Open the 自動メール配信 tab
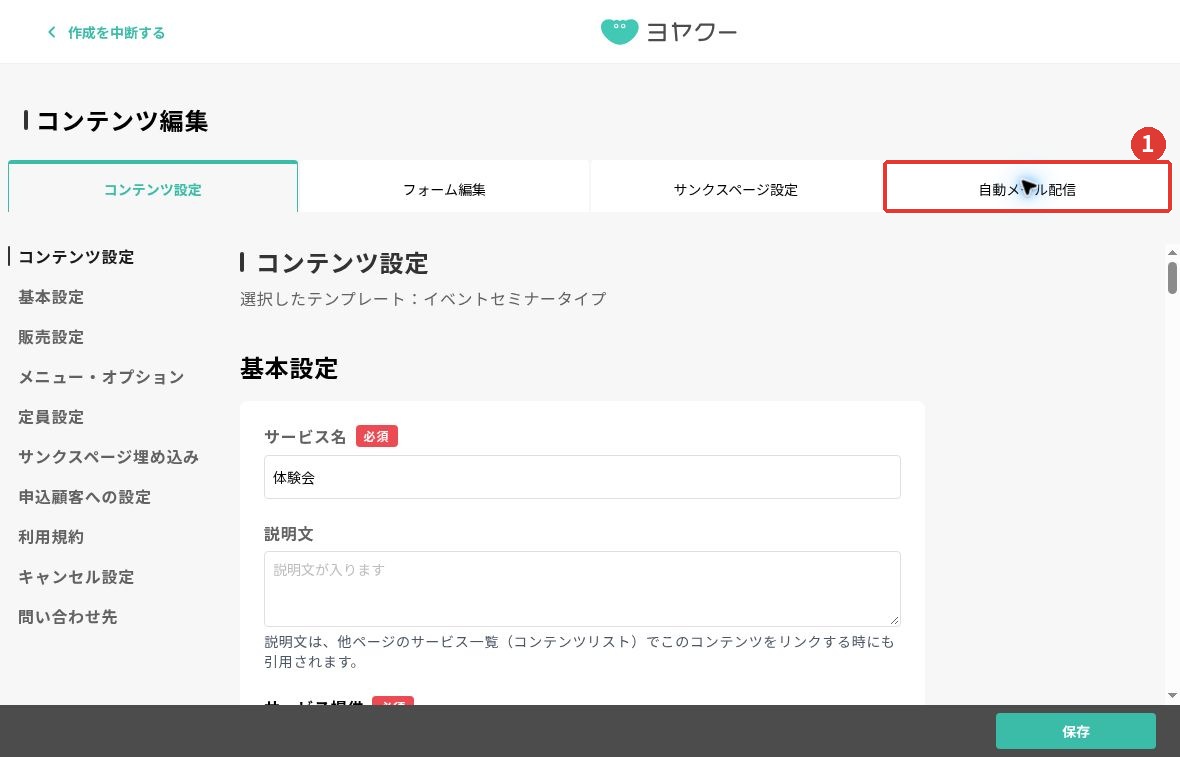1180x757 pixels. 1027,189
